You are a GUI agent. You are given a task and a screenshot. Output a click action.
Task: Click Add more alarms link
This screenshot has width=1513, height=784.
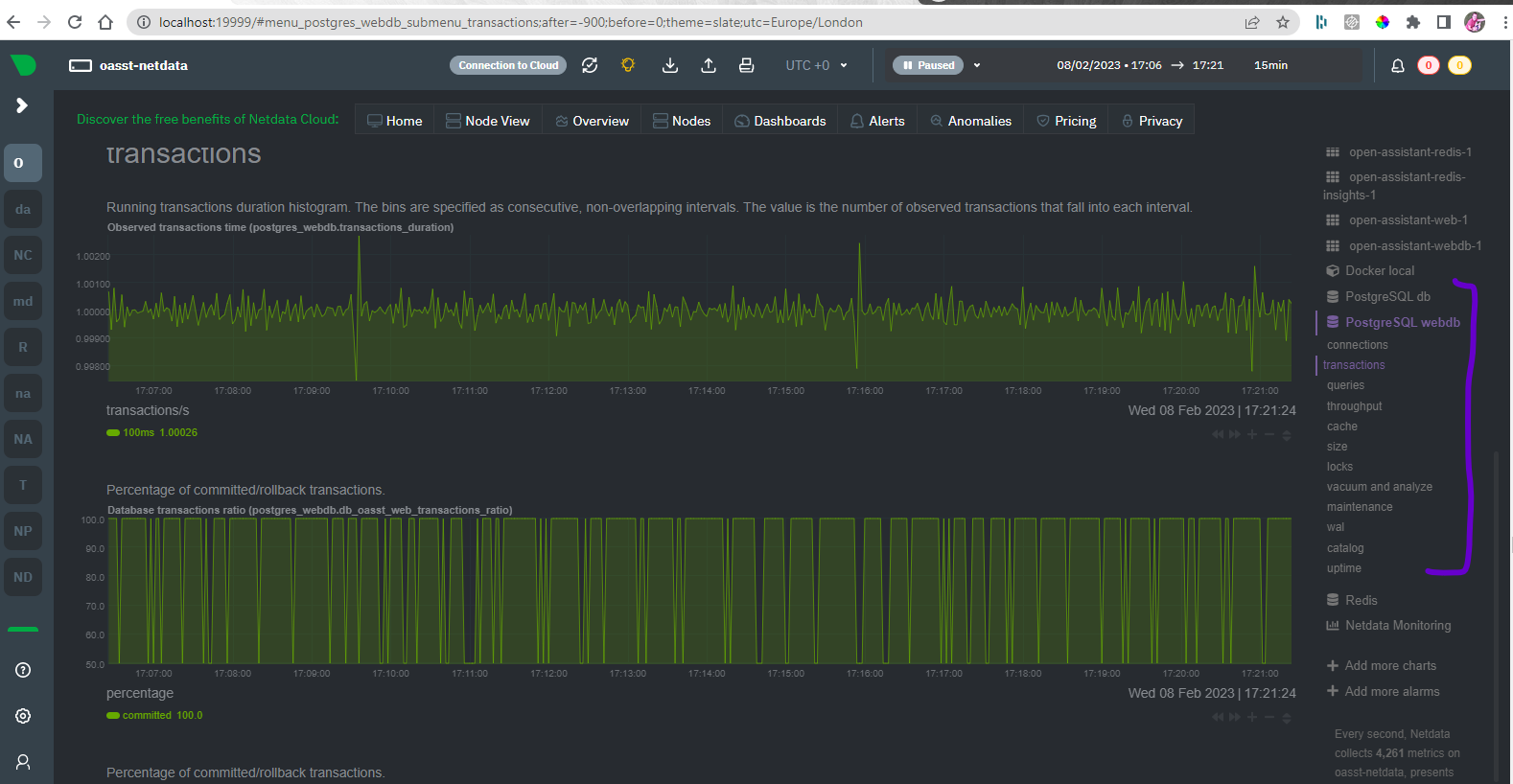(x=1383, y=692)
